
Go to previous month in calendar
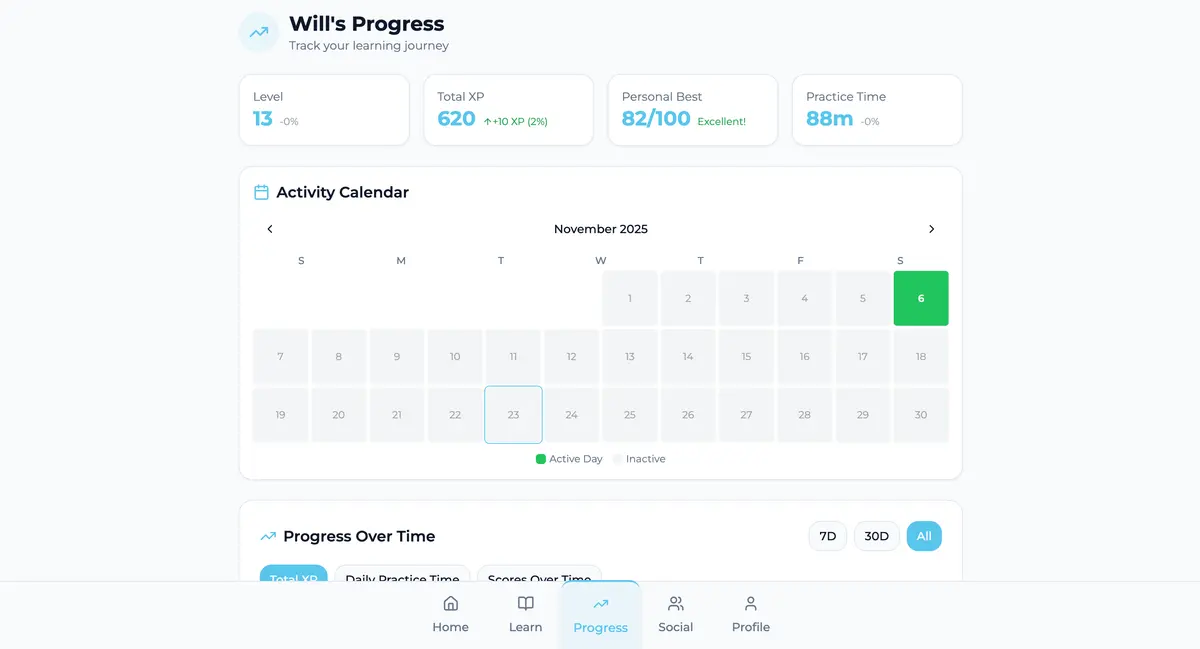click(270, 229)
